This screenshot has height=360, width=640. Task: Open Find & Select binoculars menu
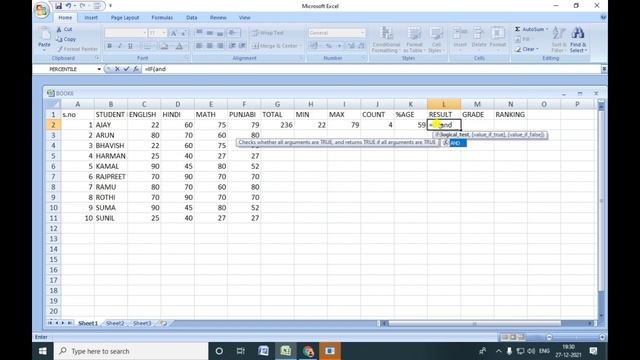(578, 40)
